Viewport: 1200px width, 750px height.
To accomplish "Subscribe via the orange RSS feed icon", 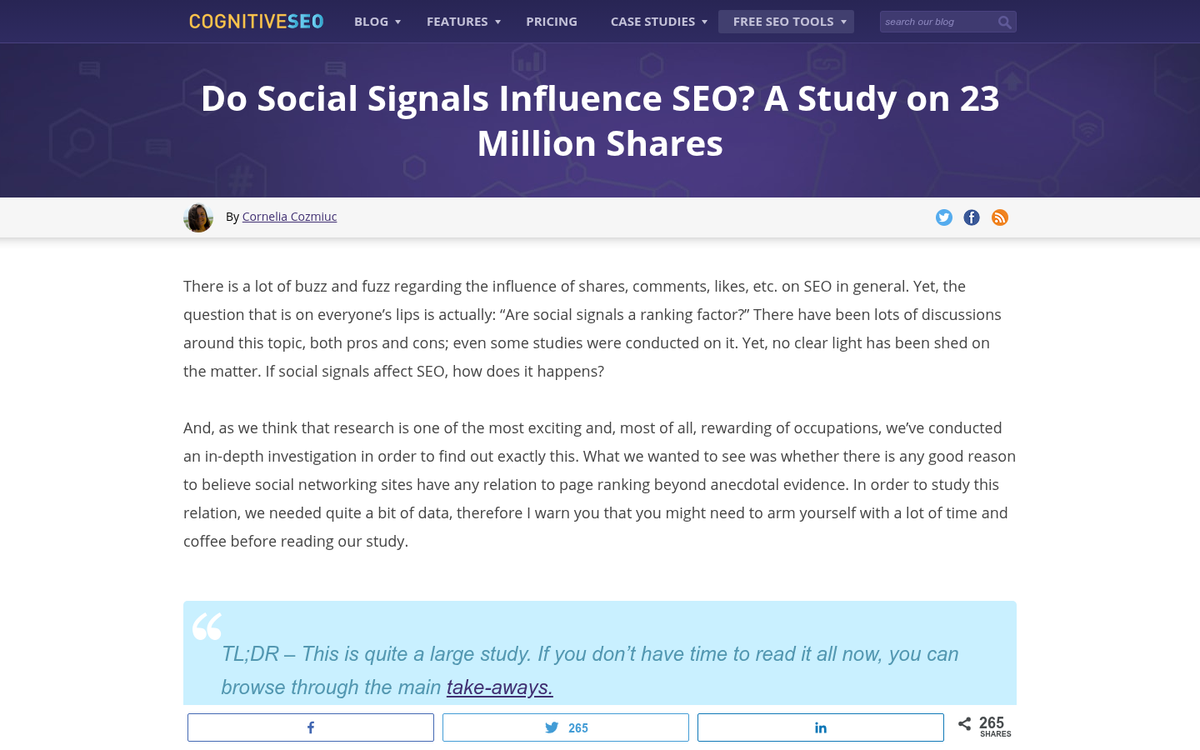I will click(999, 217).
